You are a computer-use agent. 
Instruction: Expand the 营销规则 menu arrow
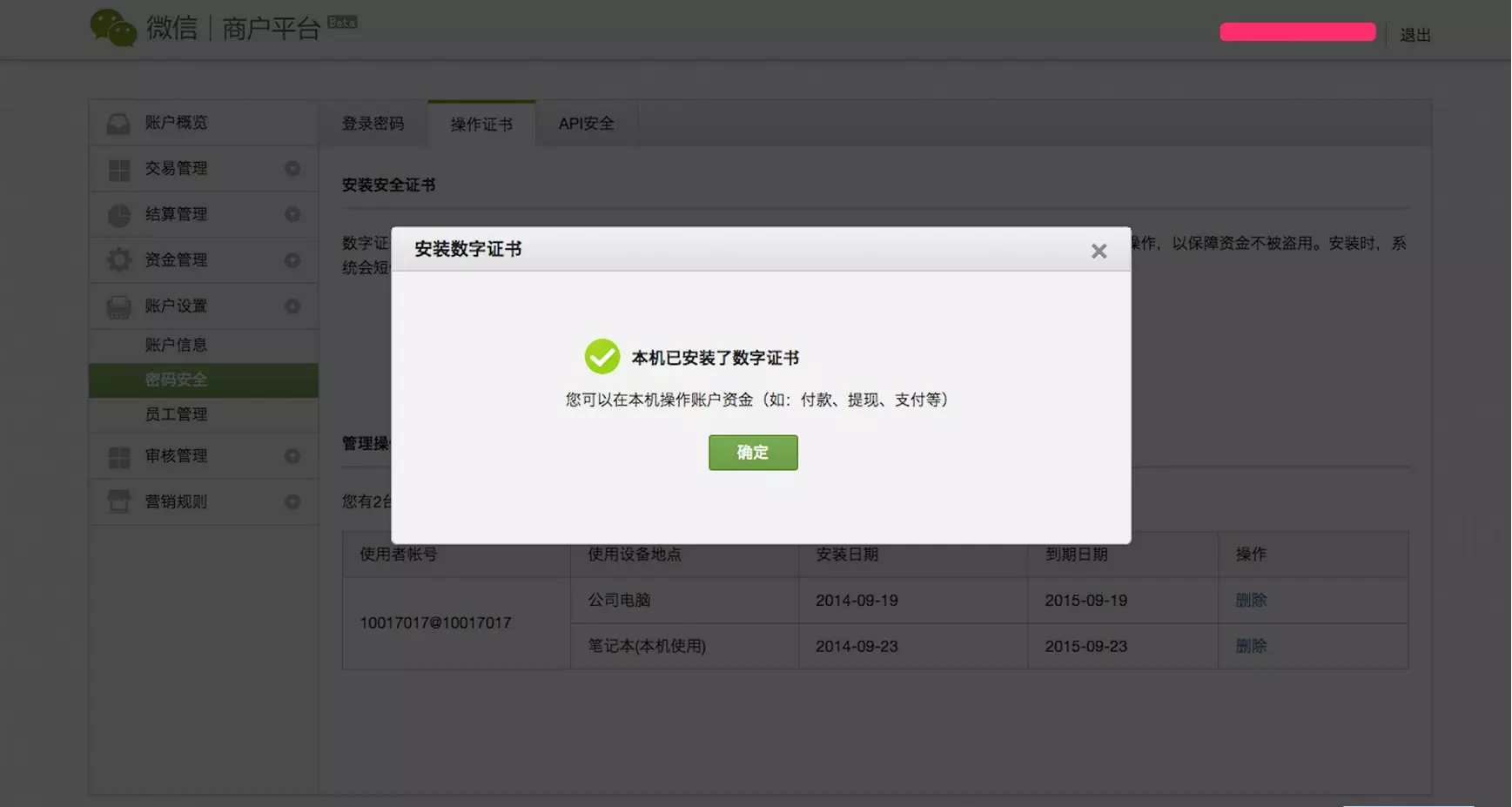tap(292, 502)
